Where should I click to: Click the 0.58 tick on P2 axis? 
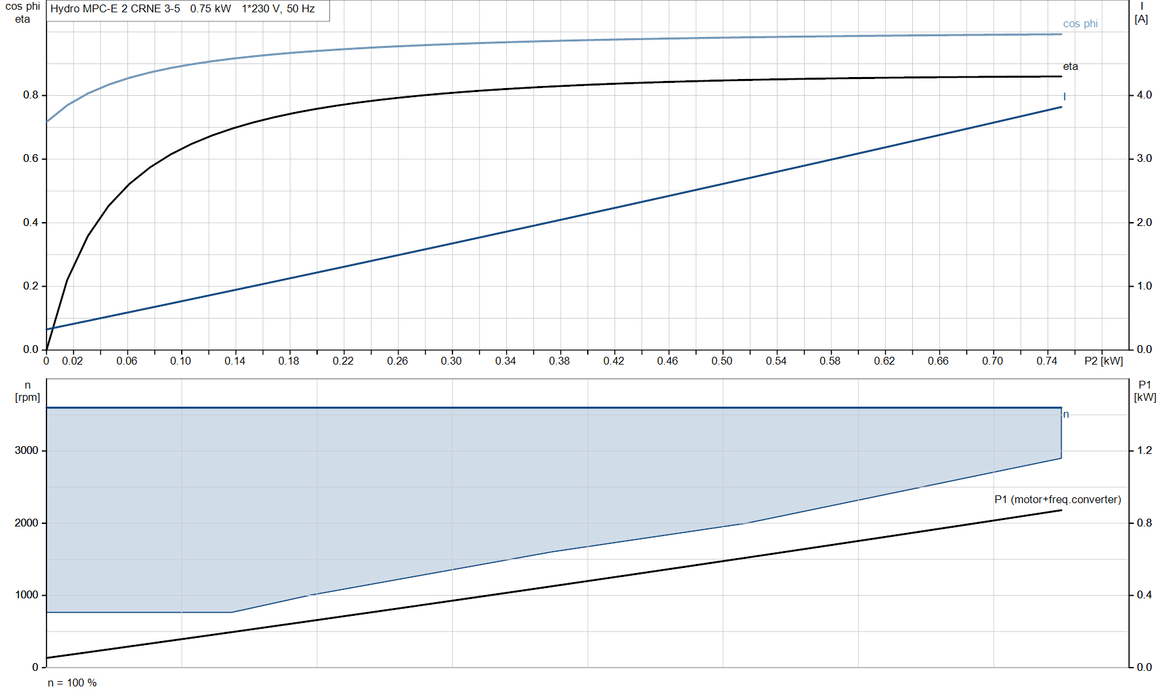click(x=830, y=361)
